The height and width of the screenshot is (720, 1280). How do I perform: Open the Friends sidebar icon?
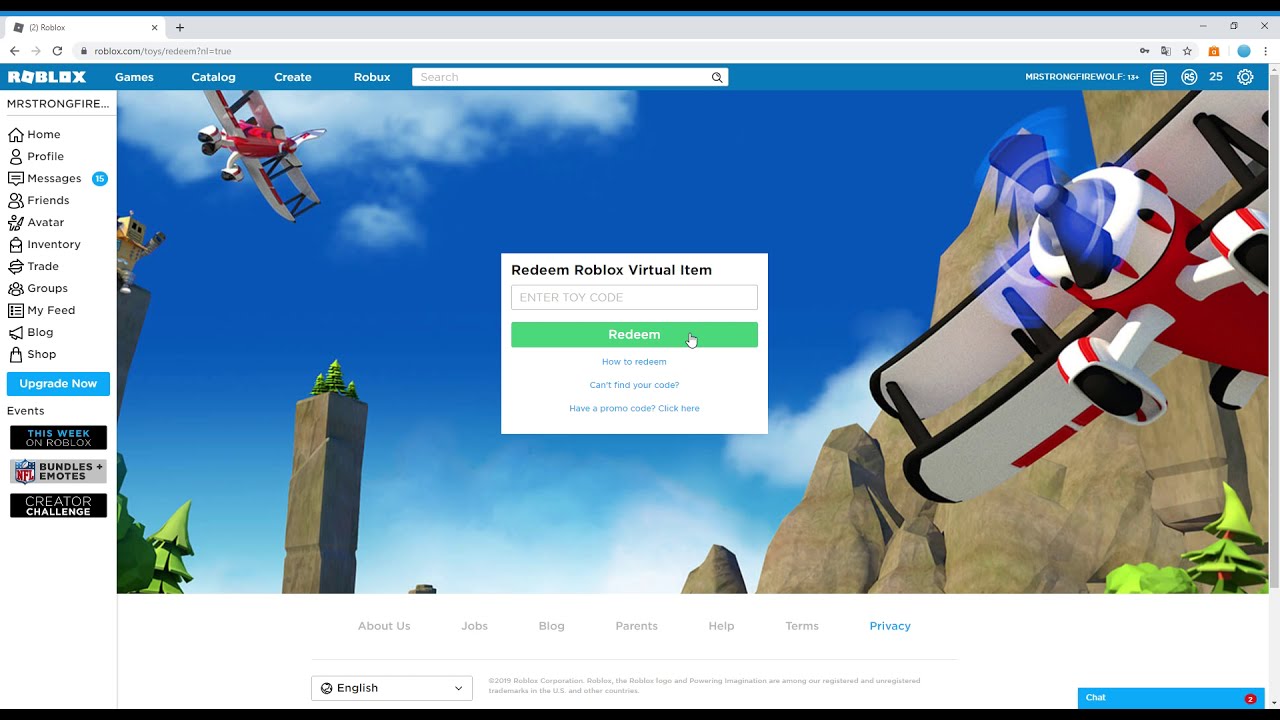point(15,200)
